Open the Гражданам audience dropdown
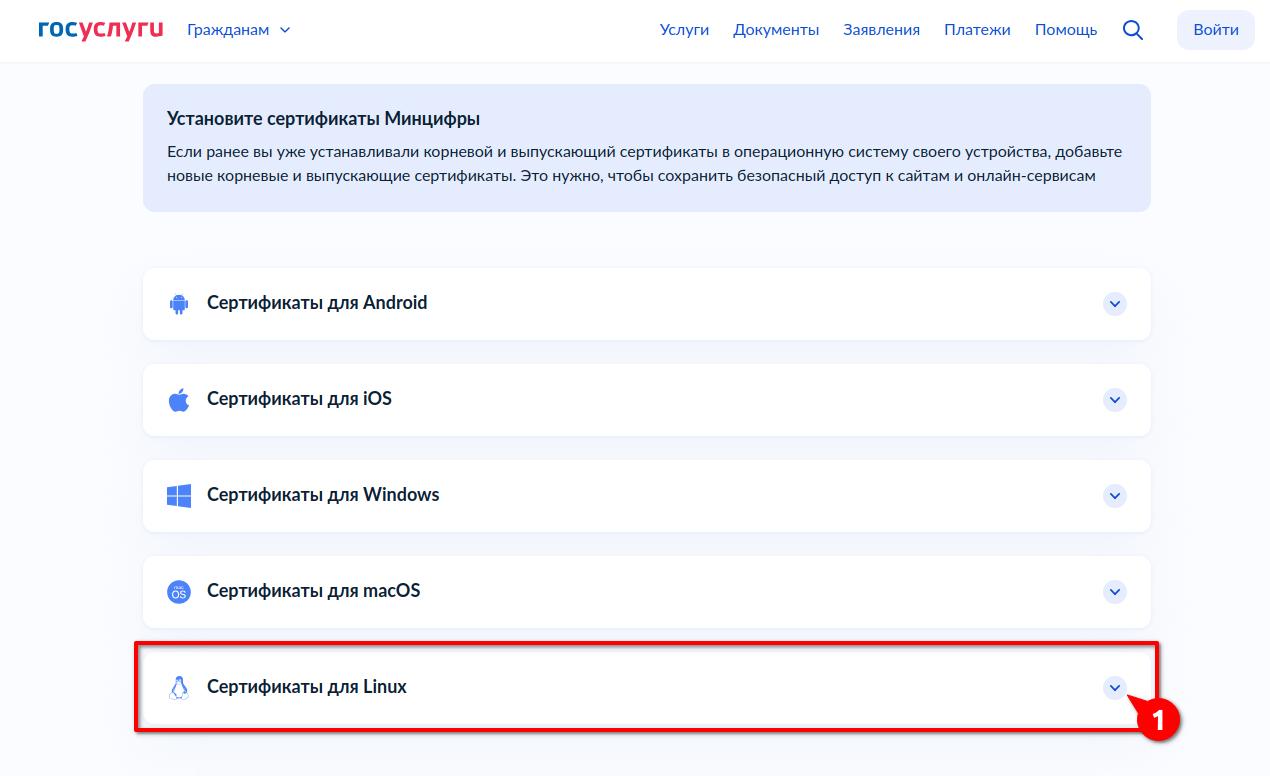 coord(239,30)
